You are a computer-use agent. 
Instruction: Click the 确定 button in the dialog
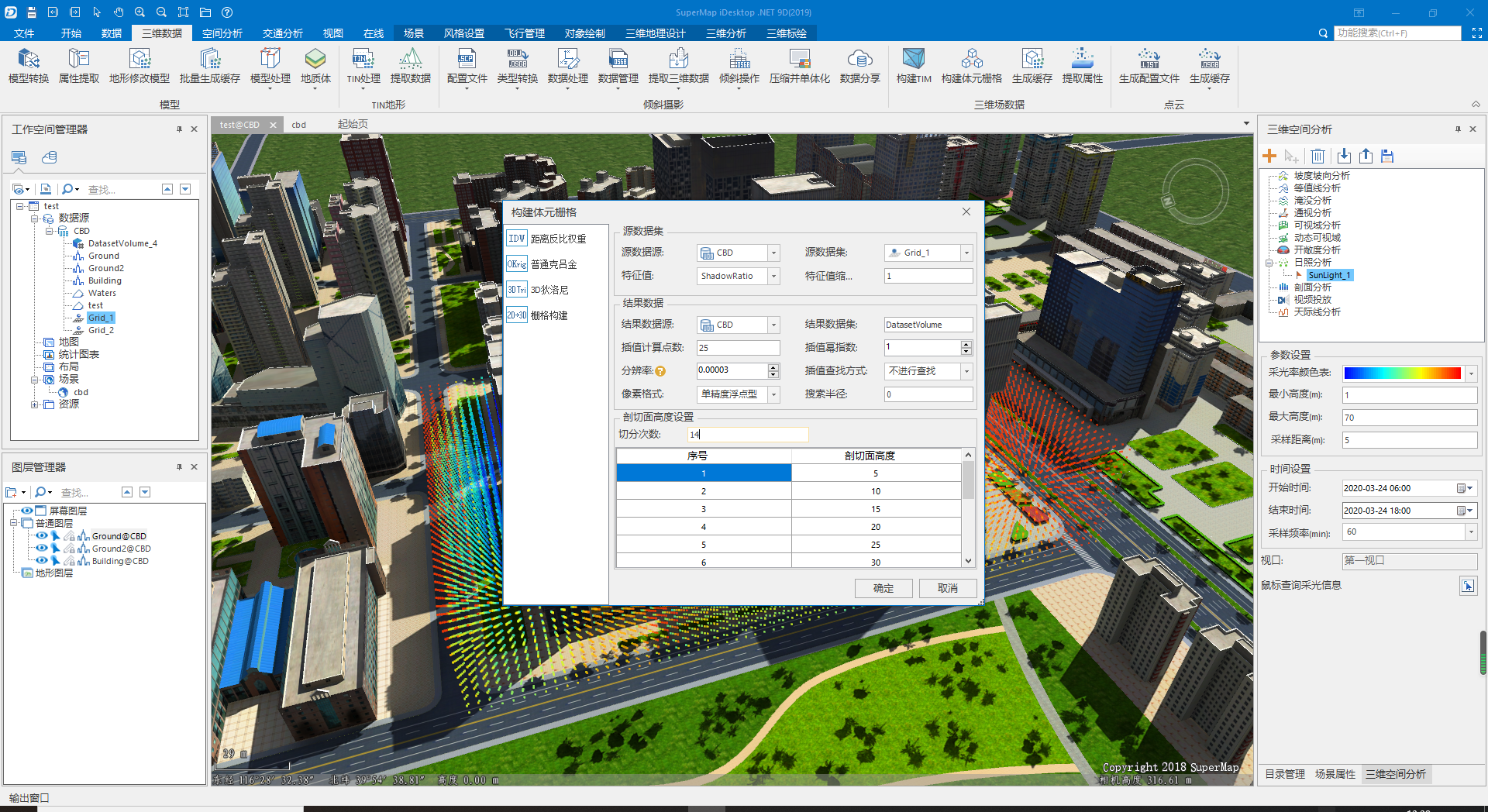(883, 588)
